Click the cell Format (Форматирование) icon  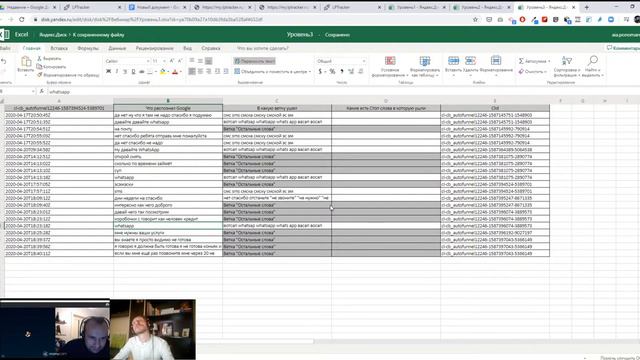pyautogui.click(x=496, y=61)
